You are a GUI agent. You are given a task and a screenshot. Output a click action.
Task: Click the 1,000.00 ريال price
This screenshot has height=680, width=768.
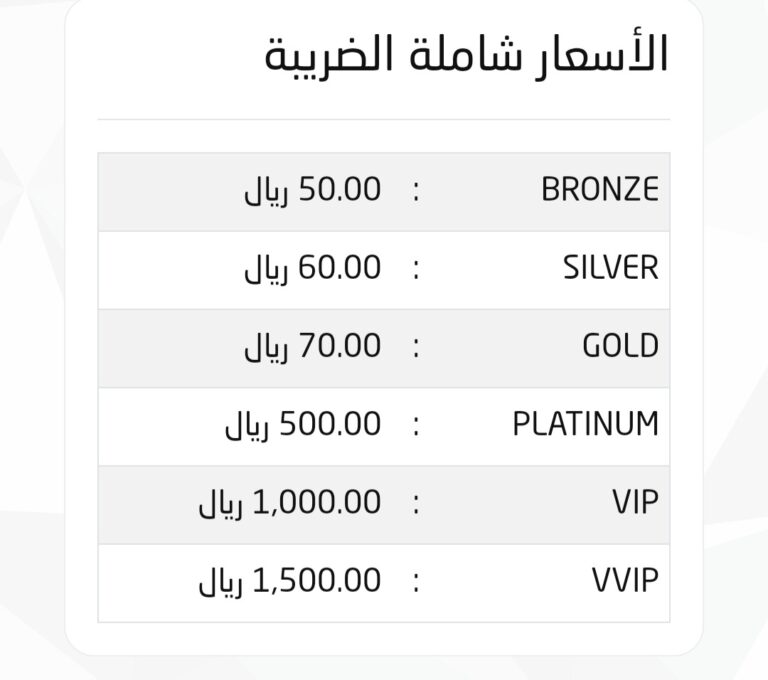[289, 504]
